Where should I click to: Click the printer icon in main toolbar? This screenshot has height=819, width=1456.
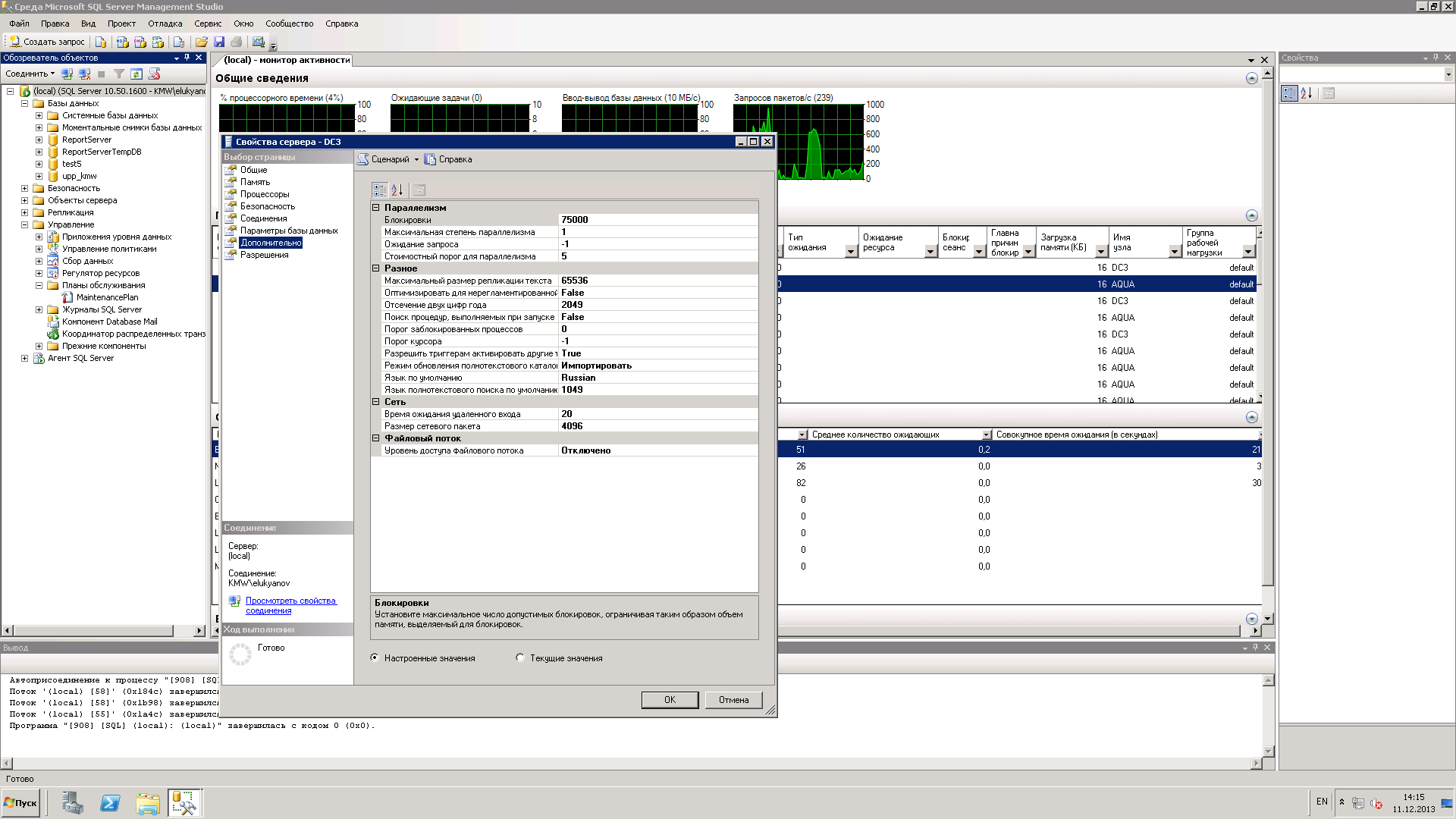point(237,42)
